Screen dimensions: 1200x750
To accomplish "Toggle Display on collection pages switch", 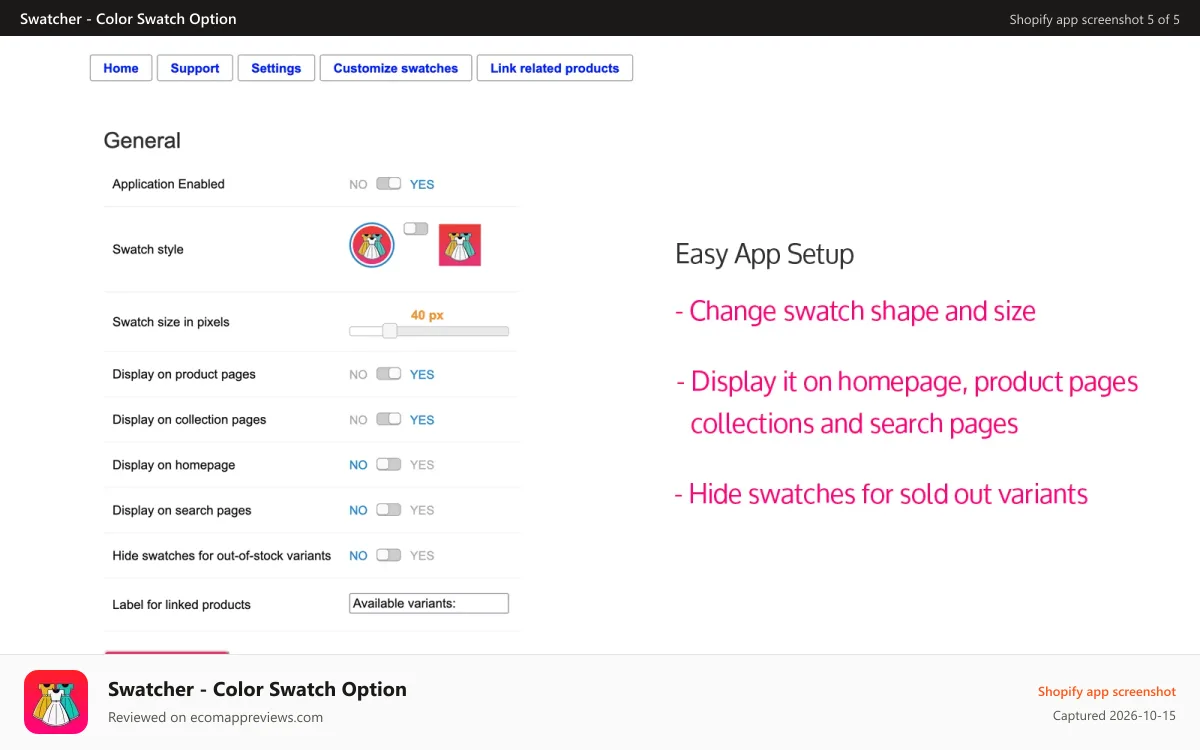I will 389,419.
